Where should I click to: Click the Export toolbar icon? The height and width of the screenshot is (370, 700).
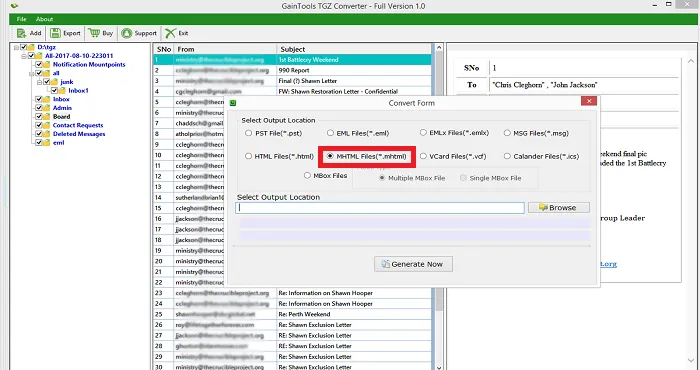(x=55, y=33)
